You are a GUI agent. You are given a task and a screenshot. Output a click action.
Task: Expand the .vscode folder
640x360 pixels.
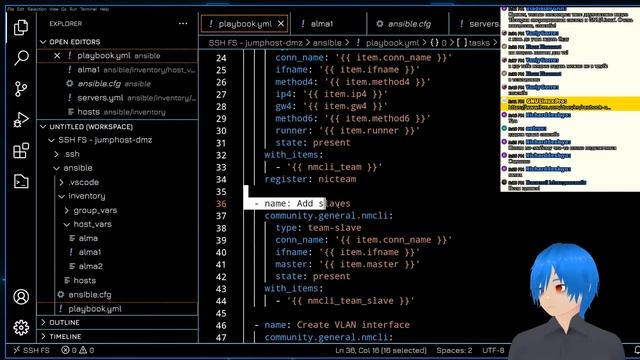(62, 182)
